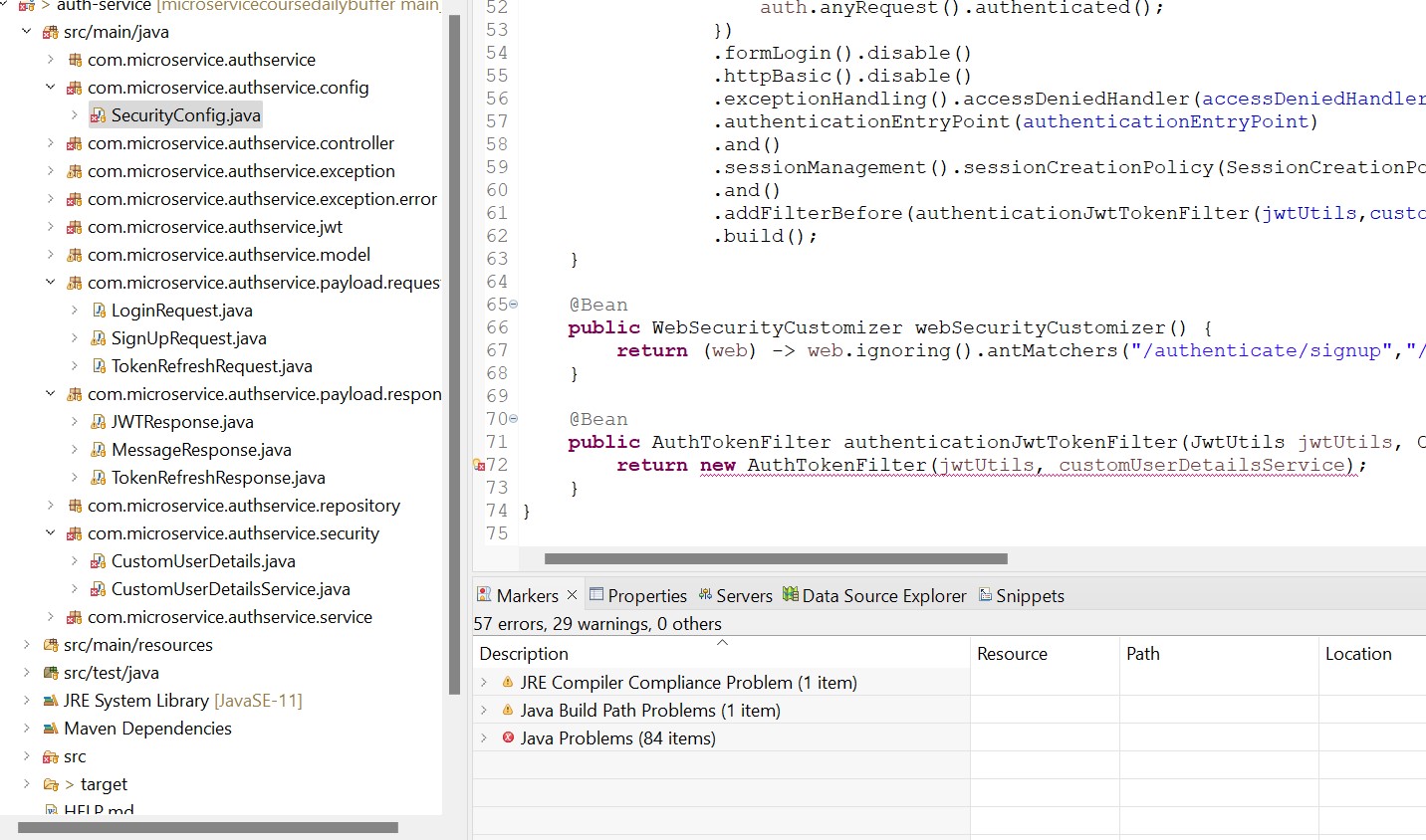The height and width of the screenshot is (840, 1426).
Task: Select JRE System Library [JavaSE-11]
Action: pyautogui.click(x=183, y=701)
